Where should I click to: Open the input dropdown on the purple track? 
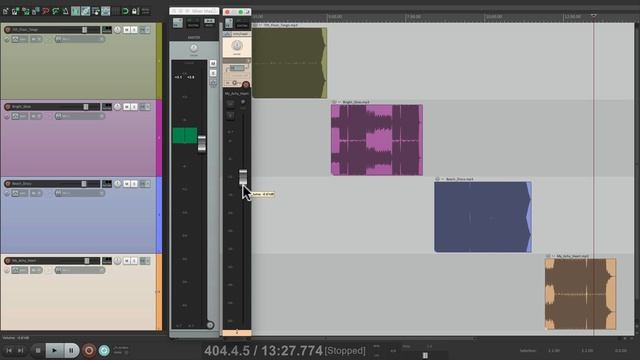tap(80, 116)
